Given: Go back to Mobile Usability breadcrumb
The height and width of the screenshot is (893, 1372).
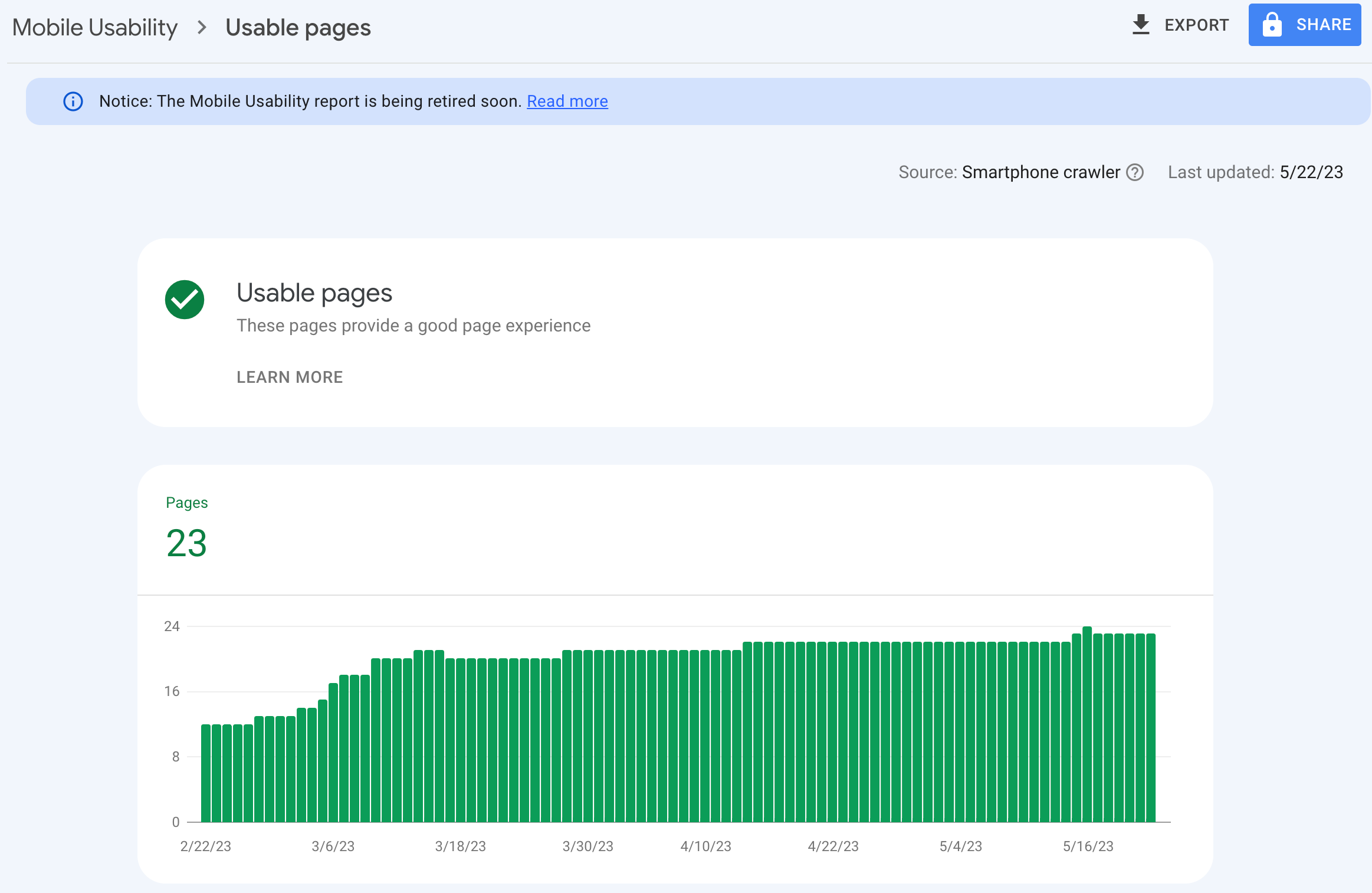Looking at the screenshot, I should (95, 28).
